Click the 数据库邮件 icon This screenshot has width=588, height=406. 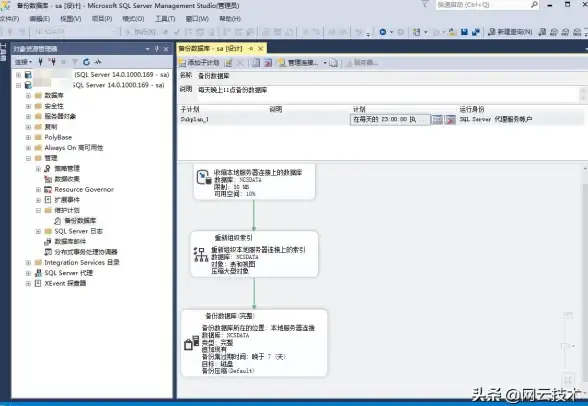[48, 241]
